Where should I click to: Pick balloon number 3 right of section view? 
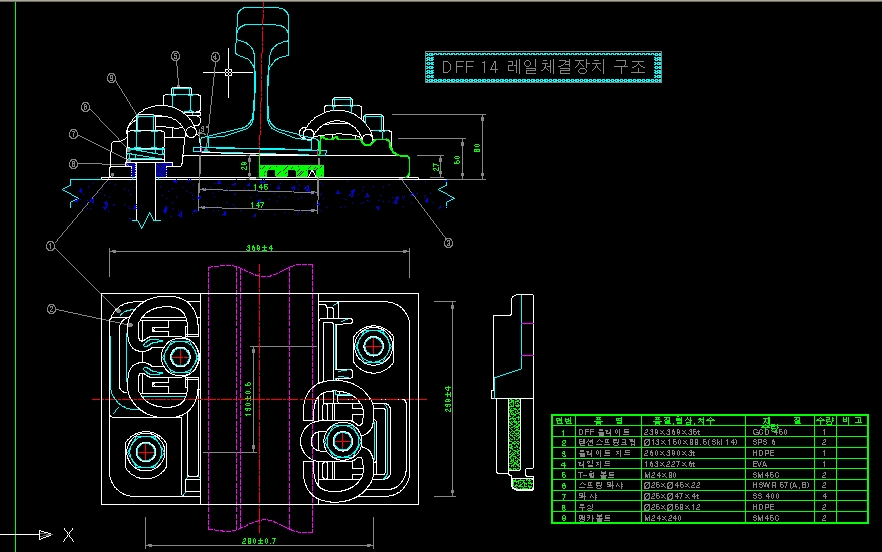pos(448,241)
